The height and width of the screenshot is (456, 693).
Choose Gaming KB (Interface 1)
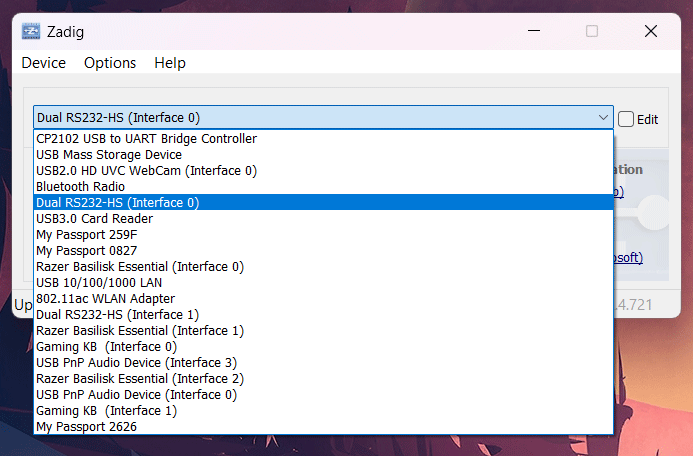[x=324, y=410]
